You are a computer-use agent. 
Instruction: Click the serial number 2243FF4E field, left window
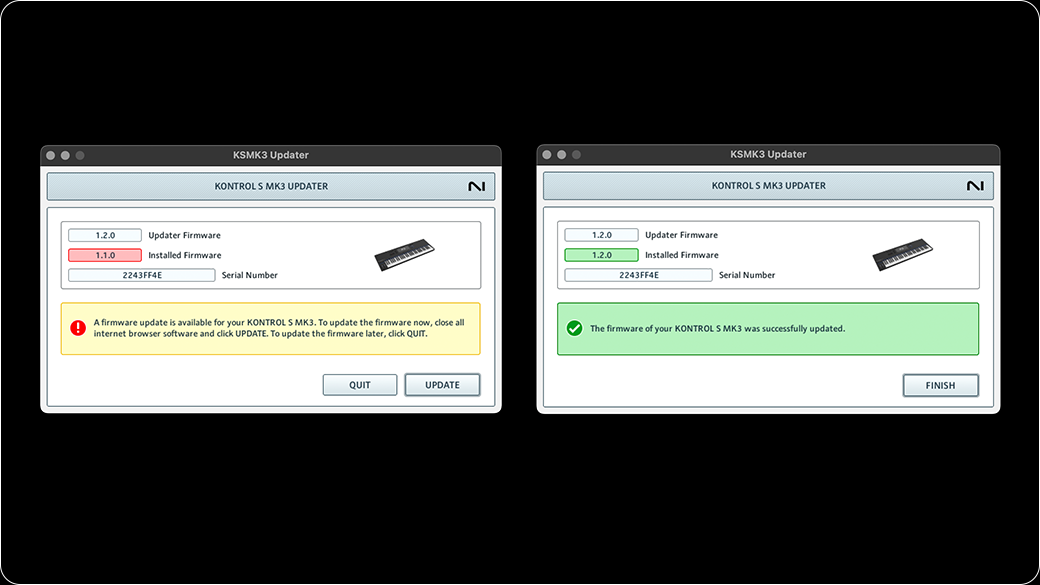pos(142,275)
